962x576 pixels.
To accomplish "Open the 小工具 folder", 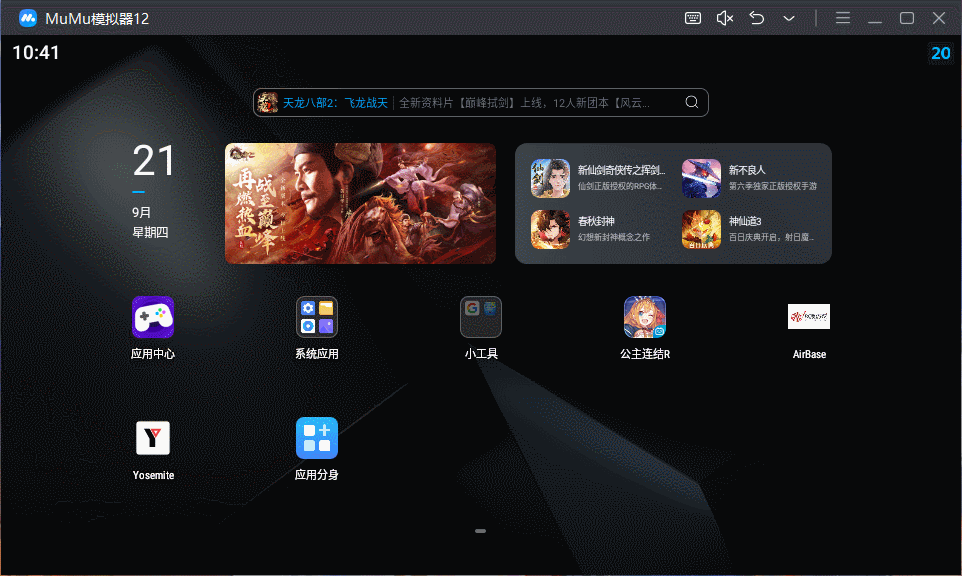I will pos(480,317).
